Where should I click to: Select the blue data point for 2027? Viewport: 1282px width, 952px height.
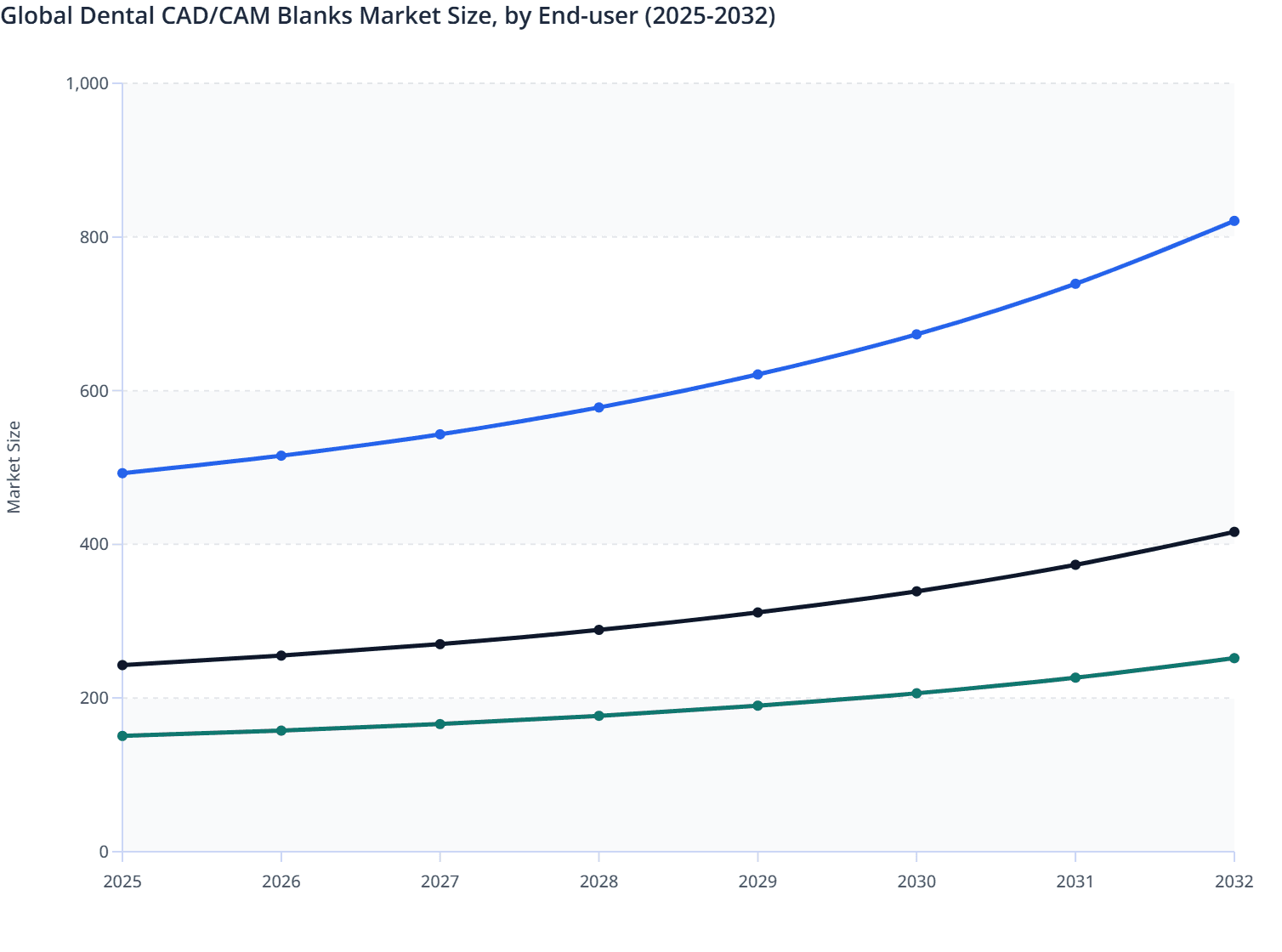[x=440, y=434]
